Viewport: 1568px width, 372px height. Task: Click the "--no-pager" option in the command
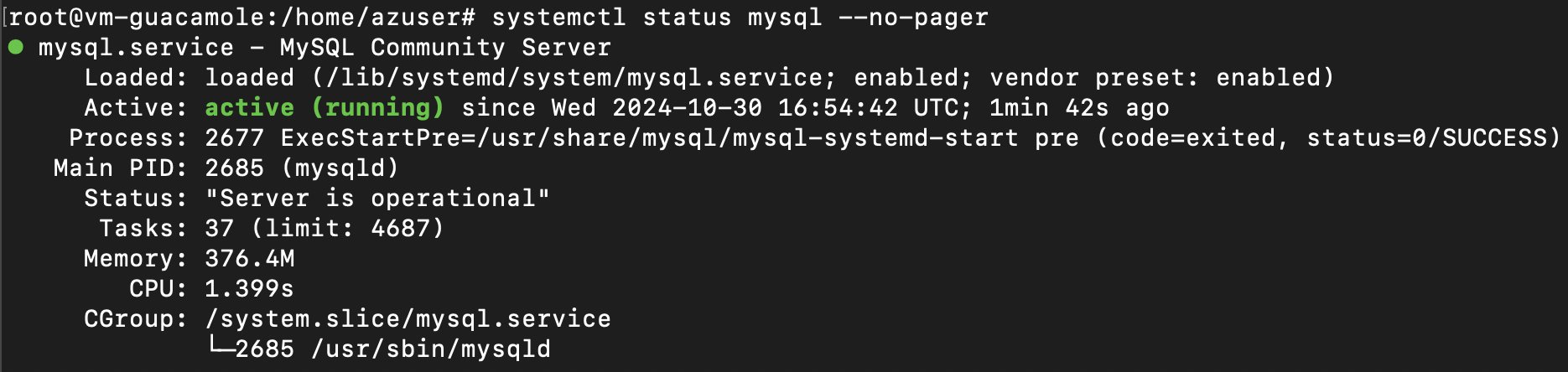(913, 17)
